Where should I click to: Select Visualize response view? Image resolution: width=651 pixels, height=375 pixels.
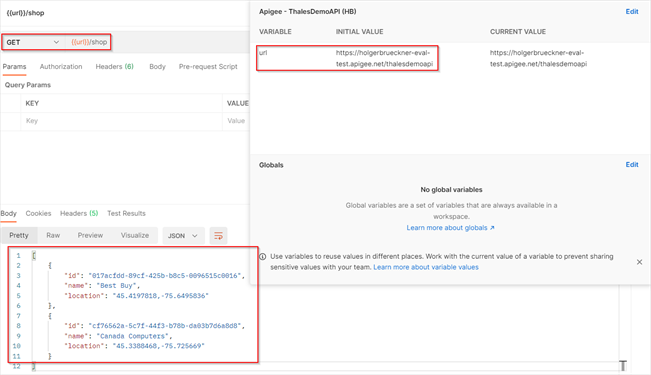point(135,235)
